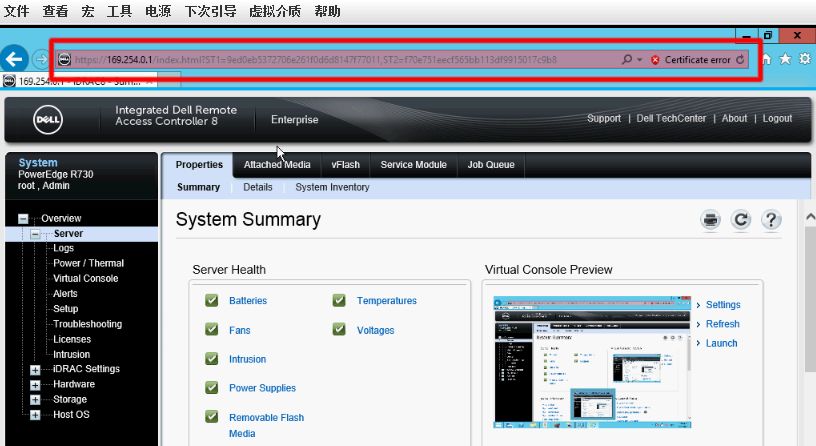The height and width of the screenshot is (446, 816).
Task: Open the Voltages health link
Action: point(375,330)
